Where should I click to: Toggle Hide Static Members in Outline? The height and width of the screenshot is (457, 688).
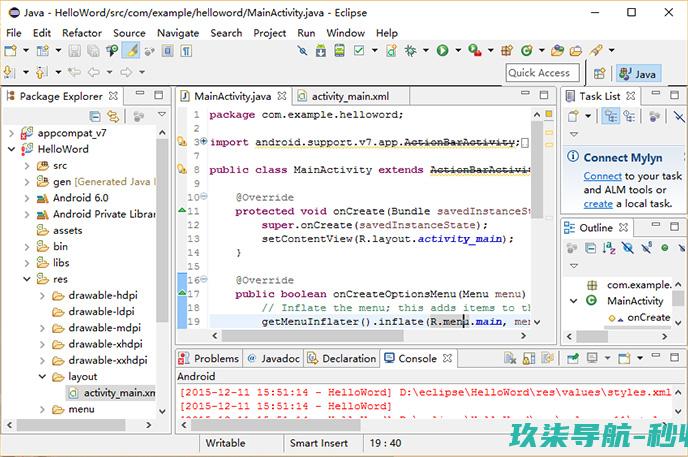click(647, 248)
